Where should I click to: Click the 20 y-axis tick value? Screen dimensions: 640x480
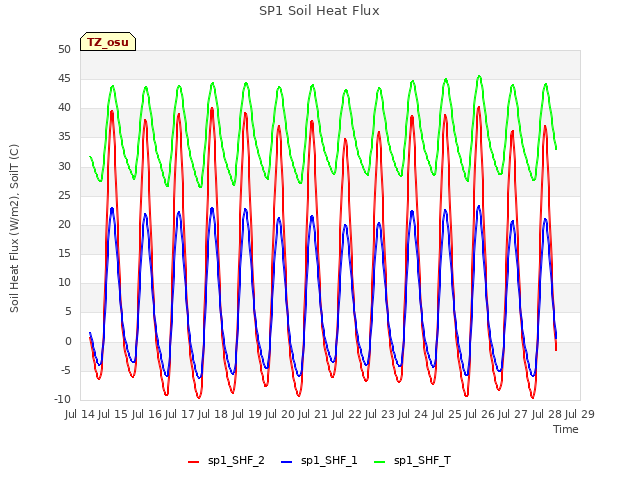[64, 225]
